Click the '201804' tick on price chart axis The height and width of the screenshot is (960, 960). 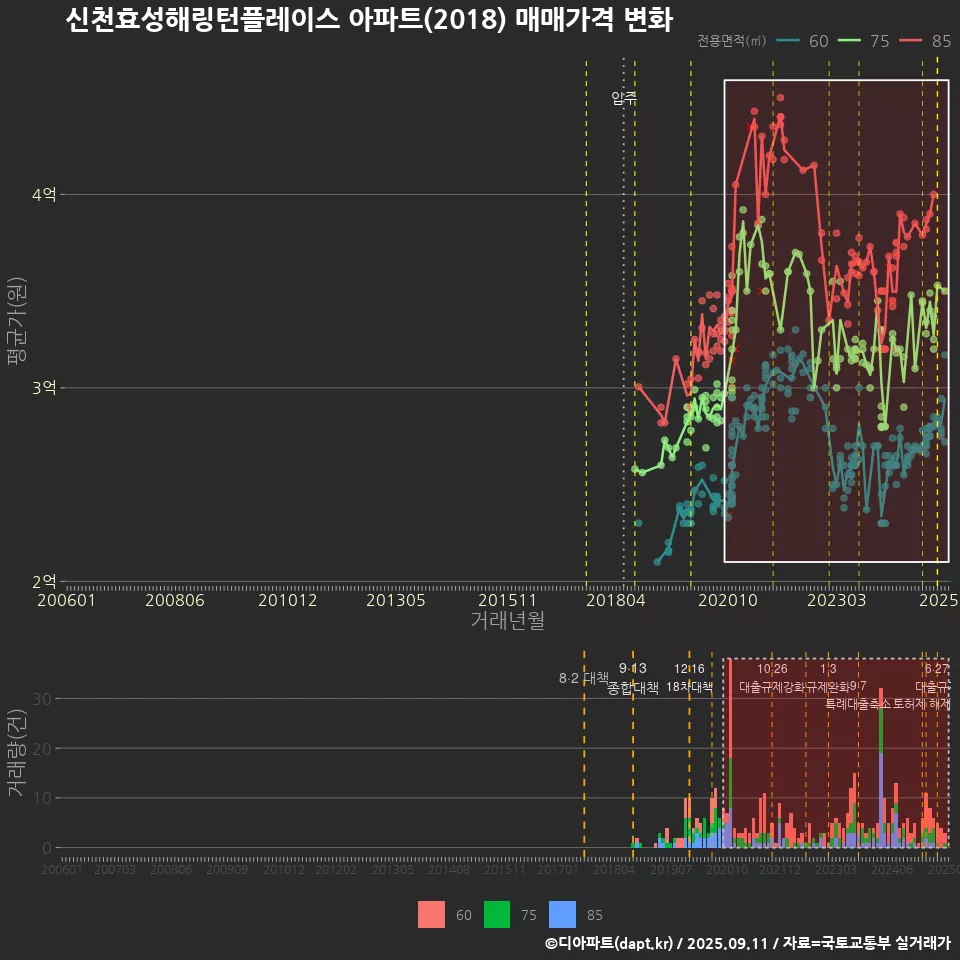[x=615, y=600]
